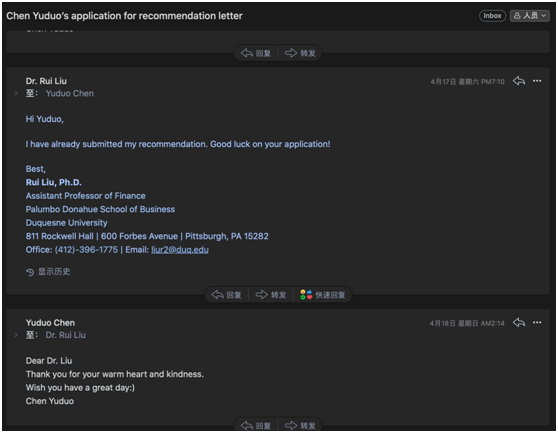
Task: Click 快速回复 quick reply emoji button
Action: pos(322,295)
